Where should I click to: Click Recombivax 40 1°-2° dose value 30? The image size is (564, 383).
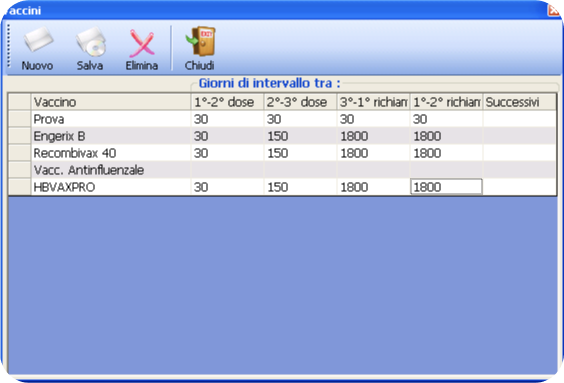click(x=227, y=153)
